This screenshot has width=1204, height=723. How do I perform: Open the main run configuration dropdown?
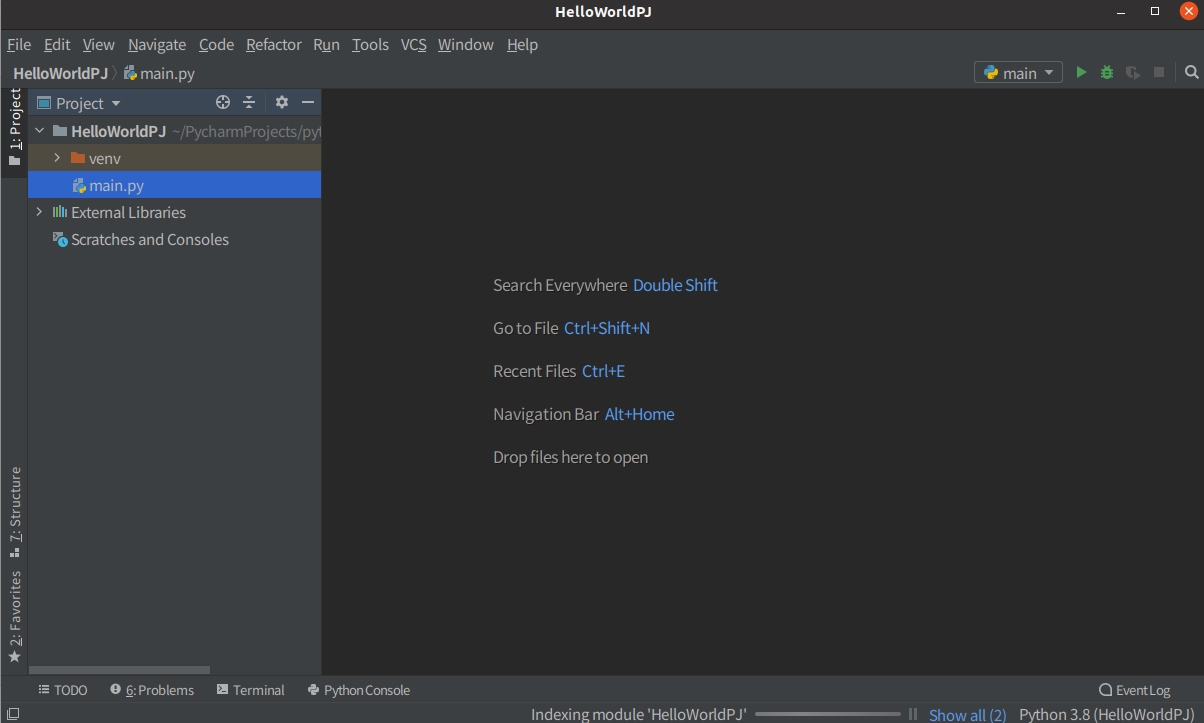pyautogui.click(x=1018, y=73)
